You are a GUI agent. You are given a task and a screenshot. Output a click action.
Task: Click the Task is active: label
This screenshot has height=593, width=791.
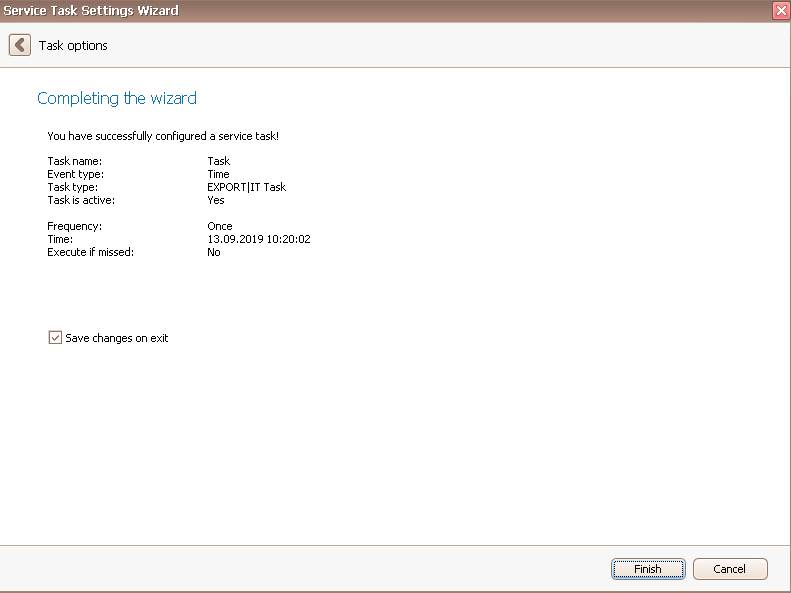pos(81,200)
